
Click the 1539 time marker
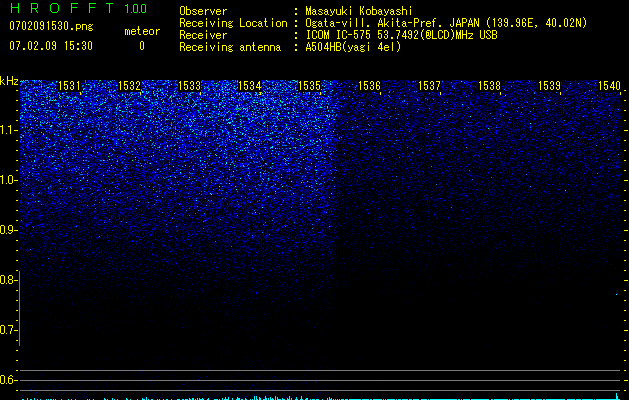coord(550,86)
